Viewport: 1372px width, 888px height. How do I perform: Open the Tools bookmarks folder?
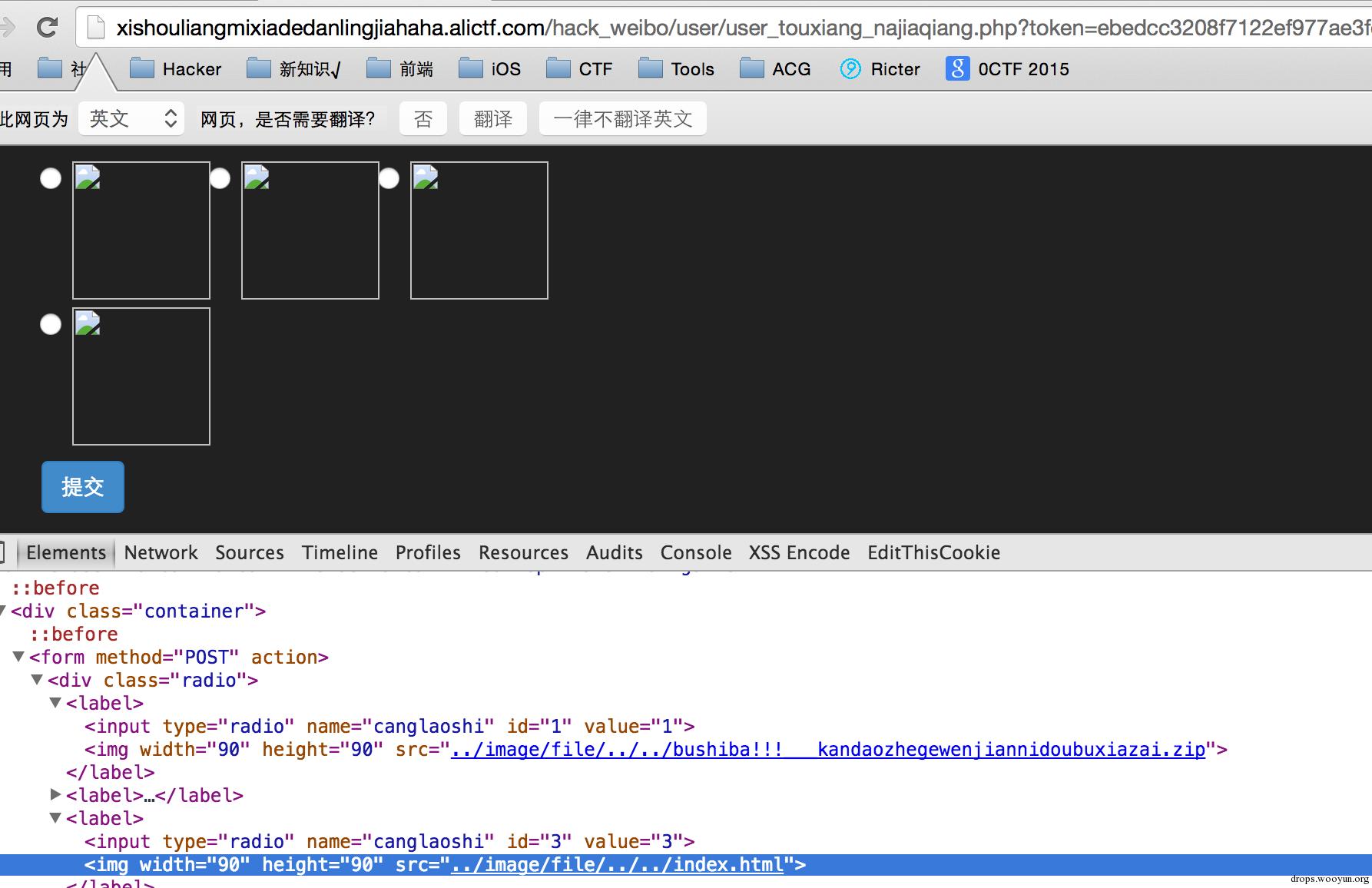[676, 69]
